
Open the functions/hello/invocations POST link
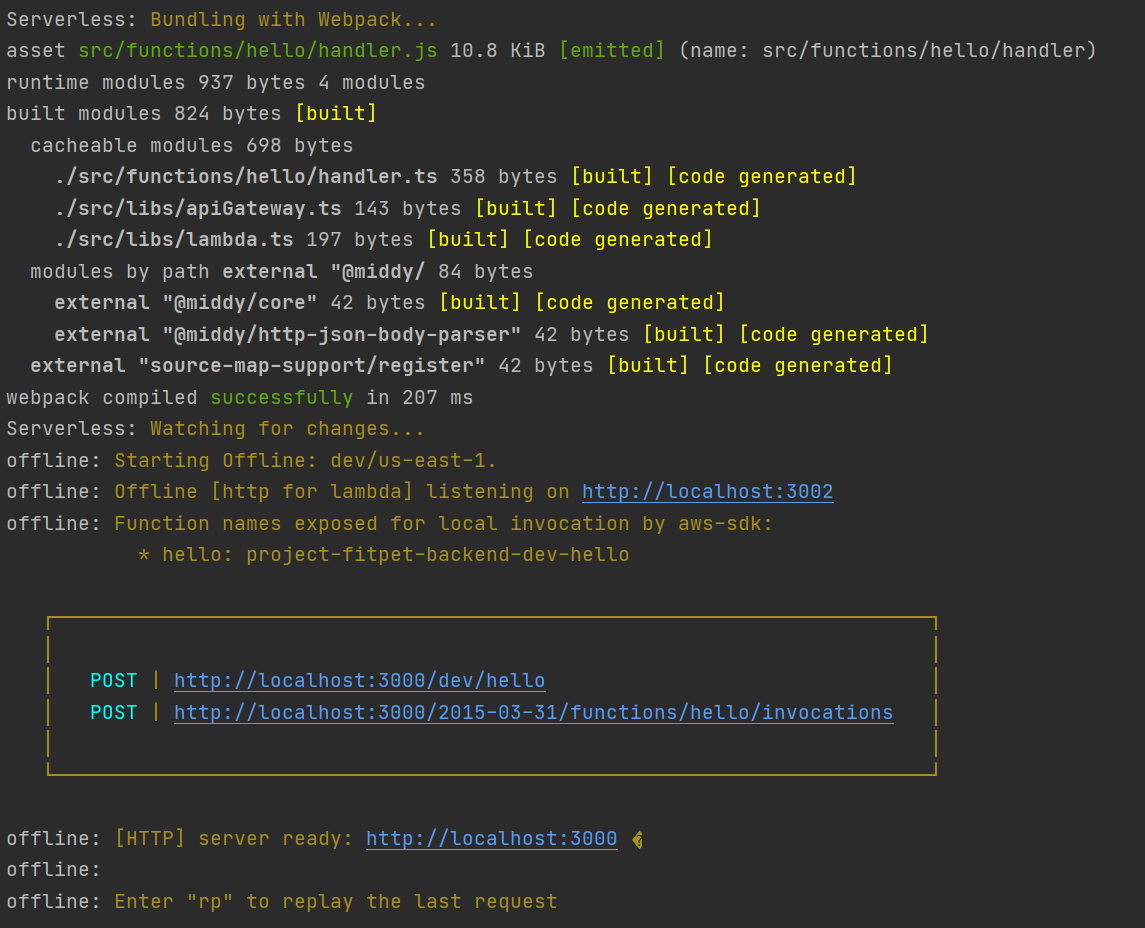click(534, 712)
